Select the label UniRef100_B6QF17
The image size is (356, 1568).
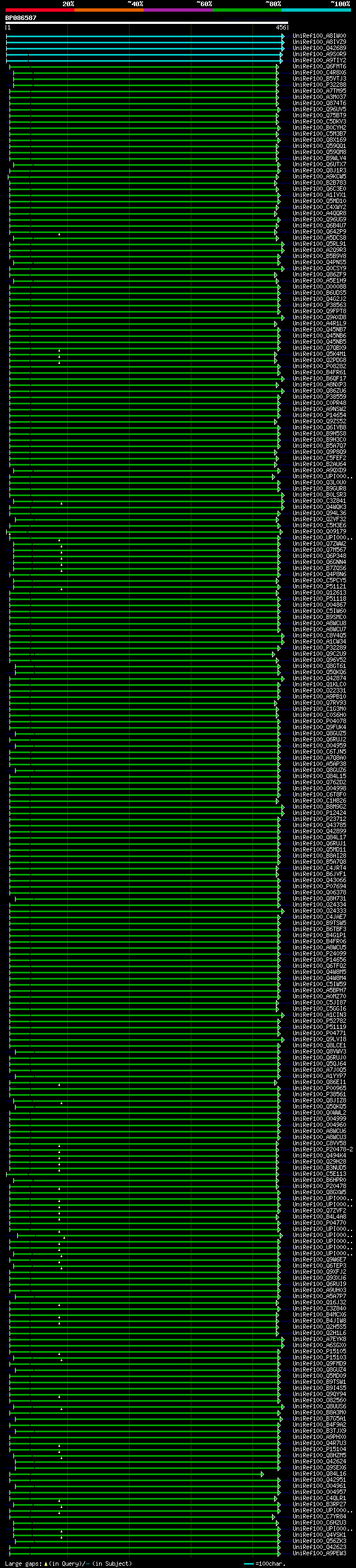click(319, 379)
